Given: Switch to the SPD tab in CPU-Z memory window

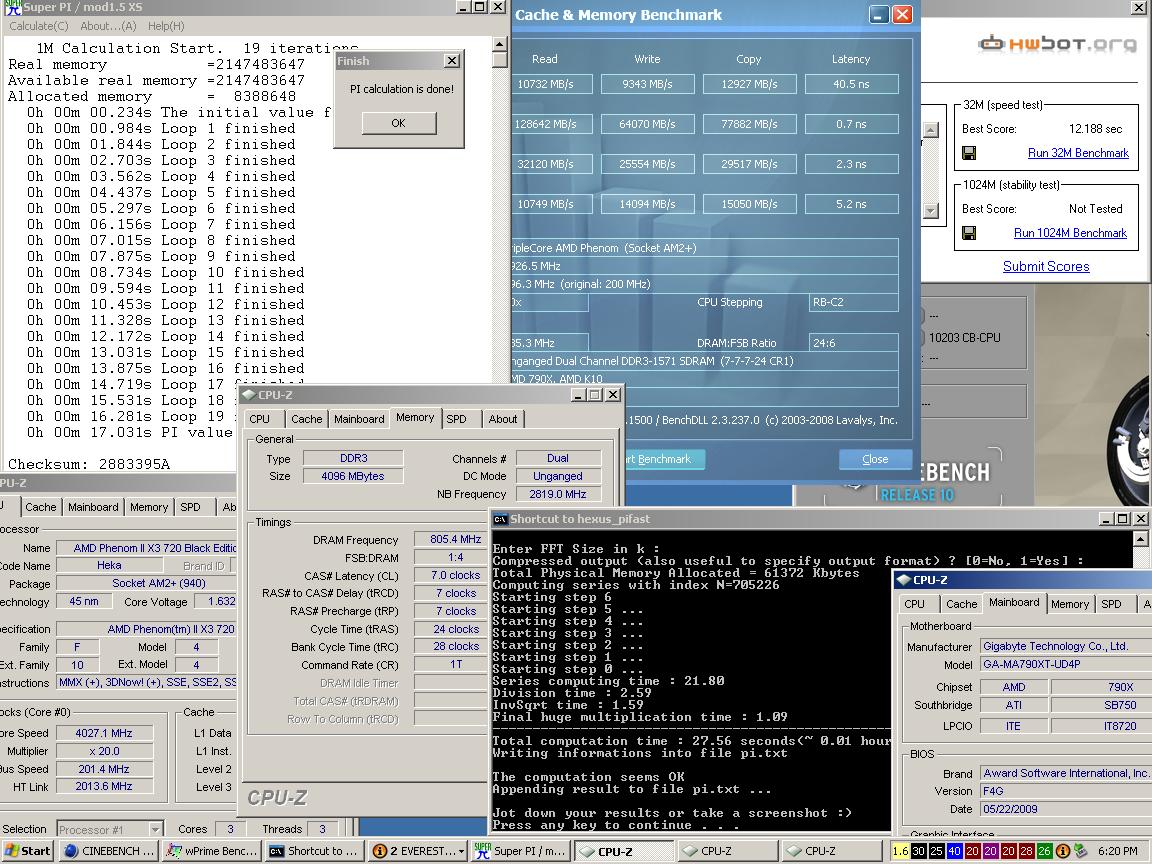Looking at the screenshot, I should [x=456, y=419].
